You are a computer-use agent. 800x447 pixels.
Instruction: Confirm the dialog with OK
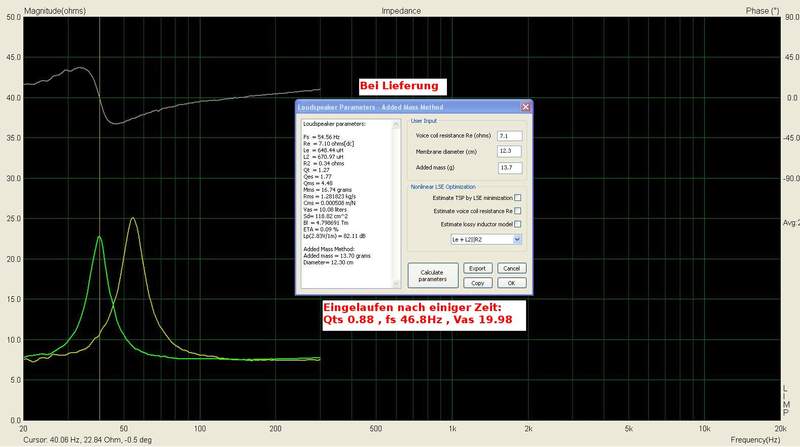511,283
